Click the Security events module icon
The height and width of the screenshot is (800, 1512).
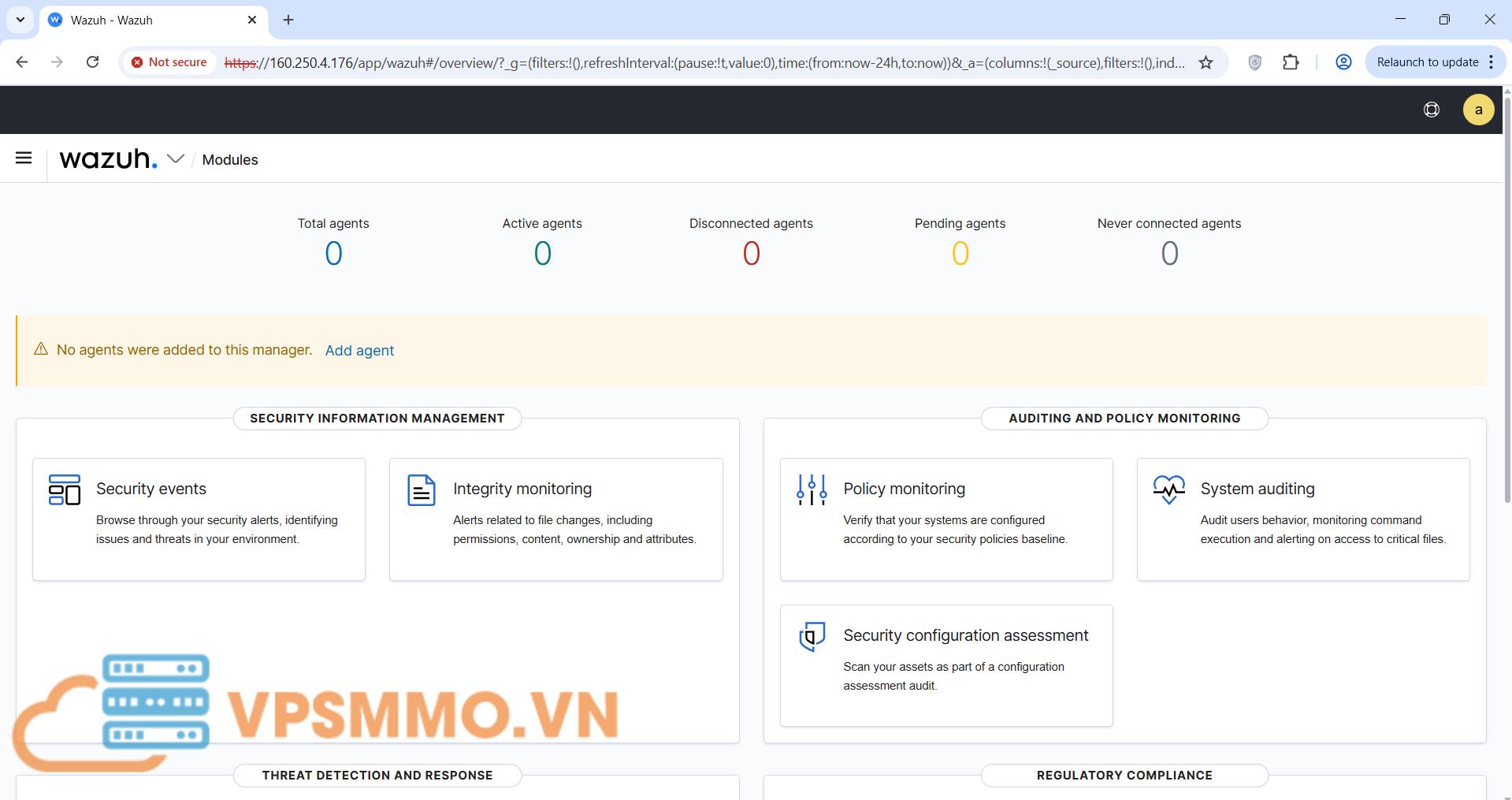[64, 489]
